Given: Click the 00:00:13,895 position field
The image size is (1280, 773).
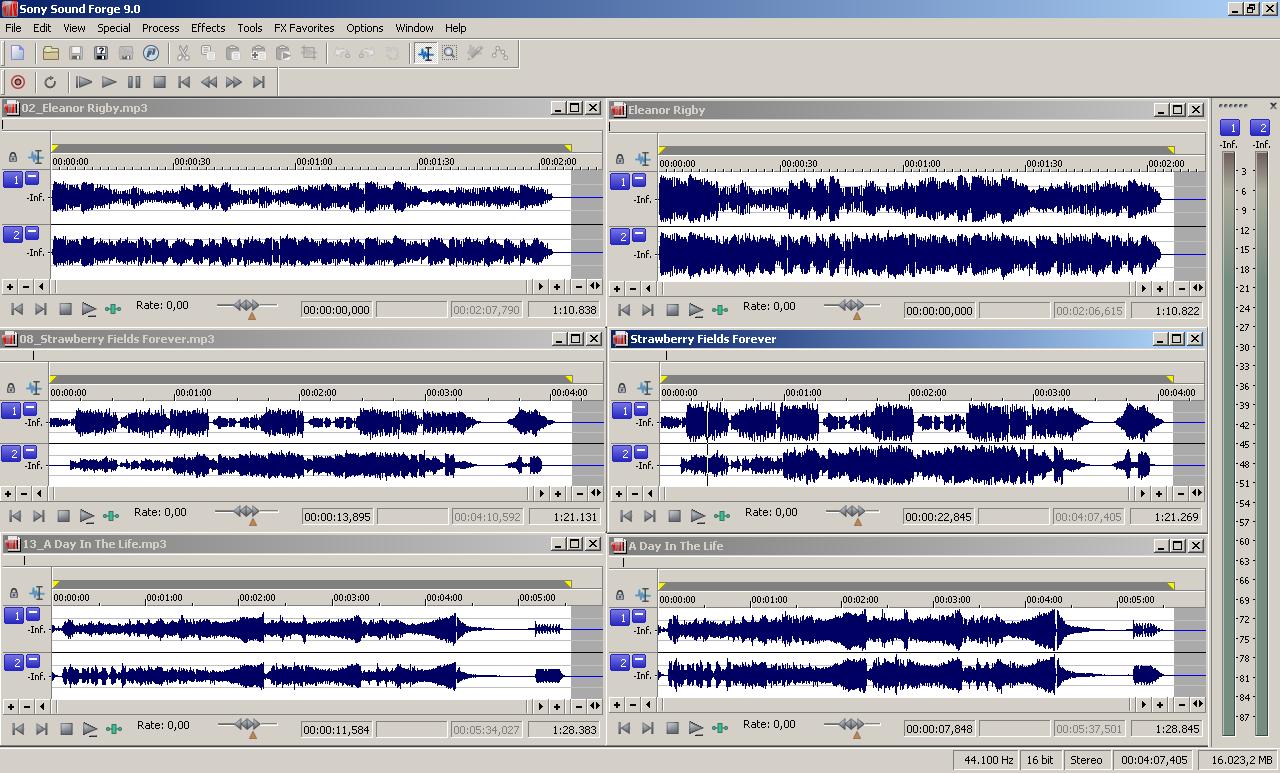Looking at the screenshot, I should pyautogui.click(x=336, y=517).
